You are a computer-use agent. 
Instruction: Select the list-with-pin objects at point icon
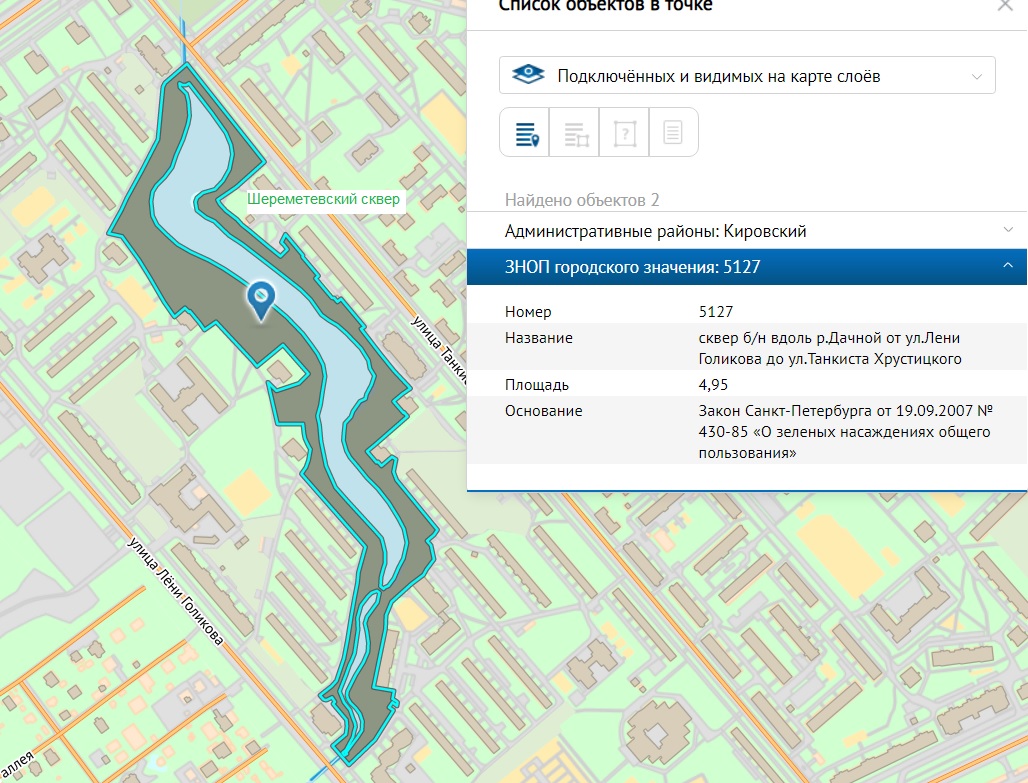[x=525, y=133]
